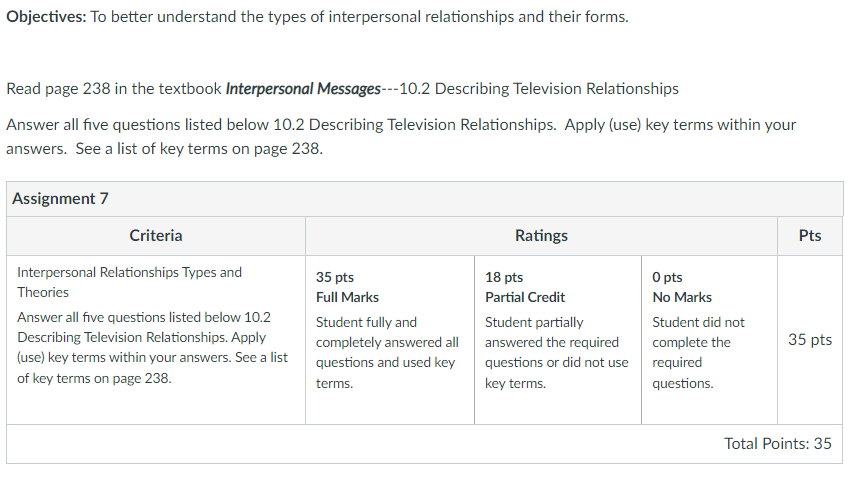
Task: Click the 'Read page 238' instruction line
Action: 342,88
